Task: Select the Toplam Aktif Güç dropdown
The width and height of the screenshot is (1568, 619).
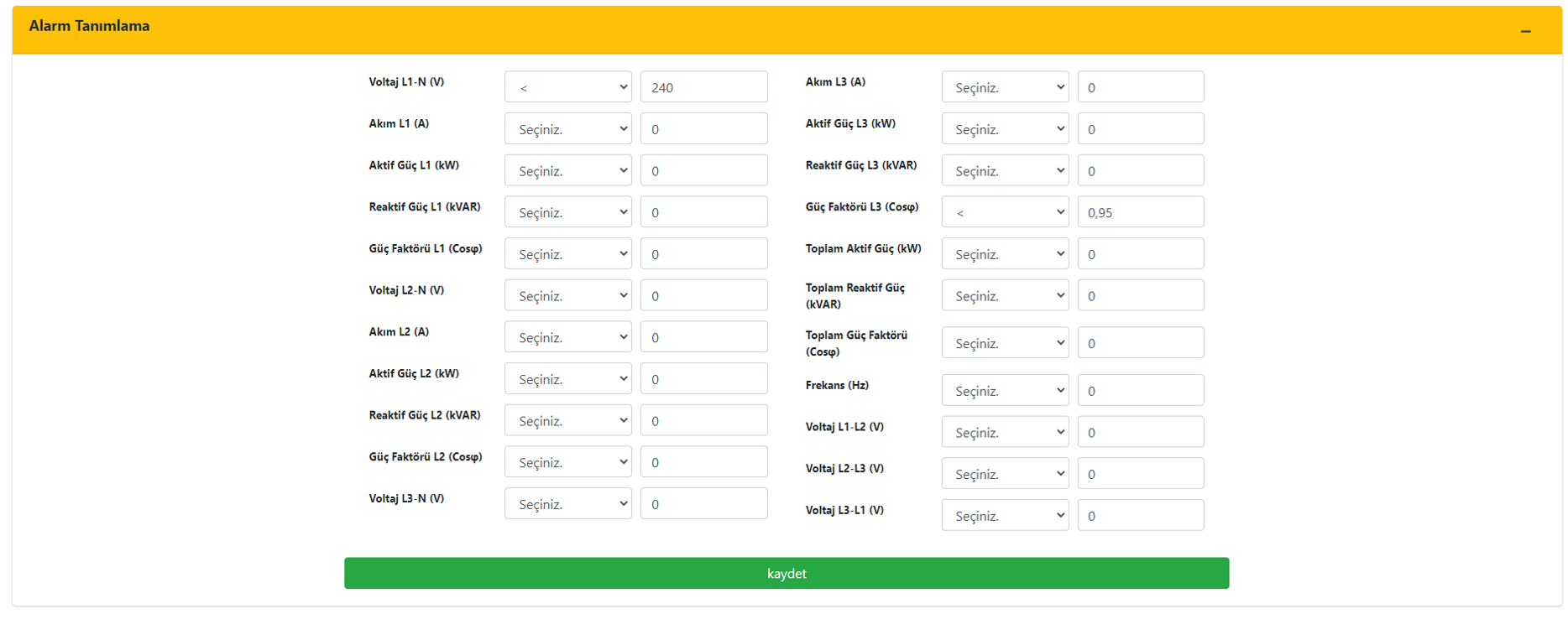Action: (1005, 253)
